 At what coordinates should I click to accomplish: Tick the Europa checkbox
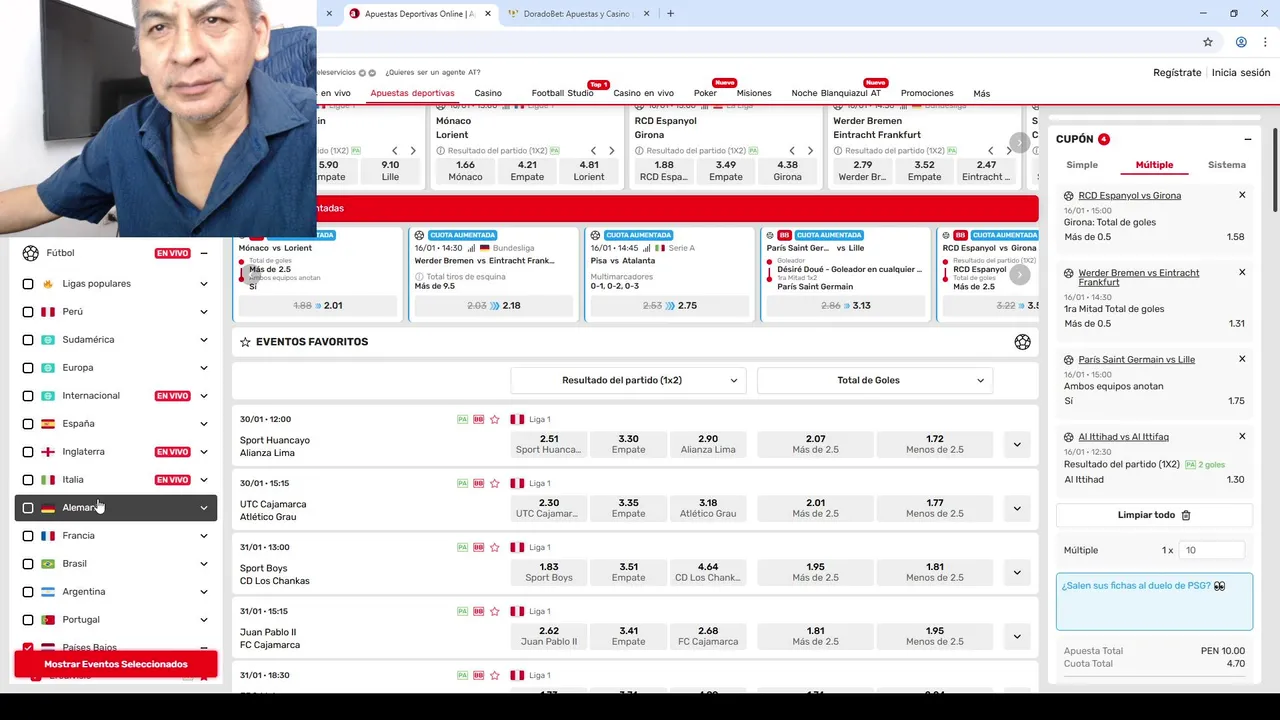tap(28, 368)
